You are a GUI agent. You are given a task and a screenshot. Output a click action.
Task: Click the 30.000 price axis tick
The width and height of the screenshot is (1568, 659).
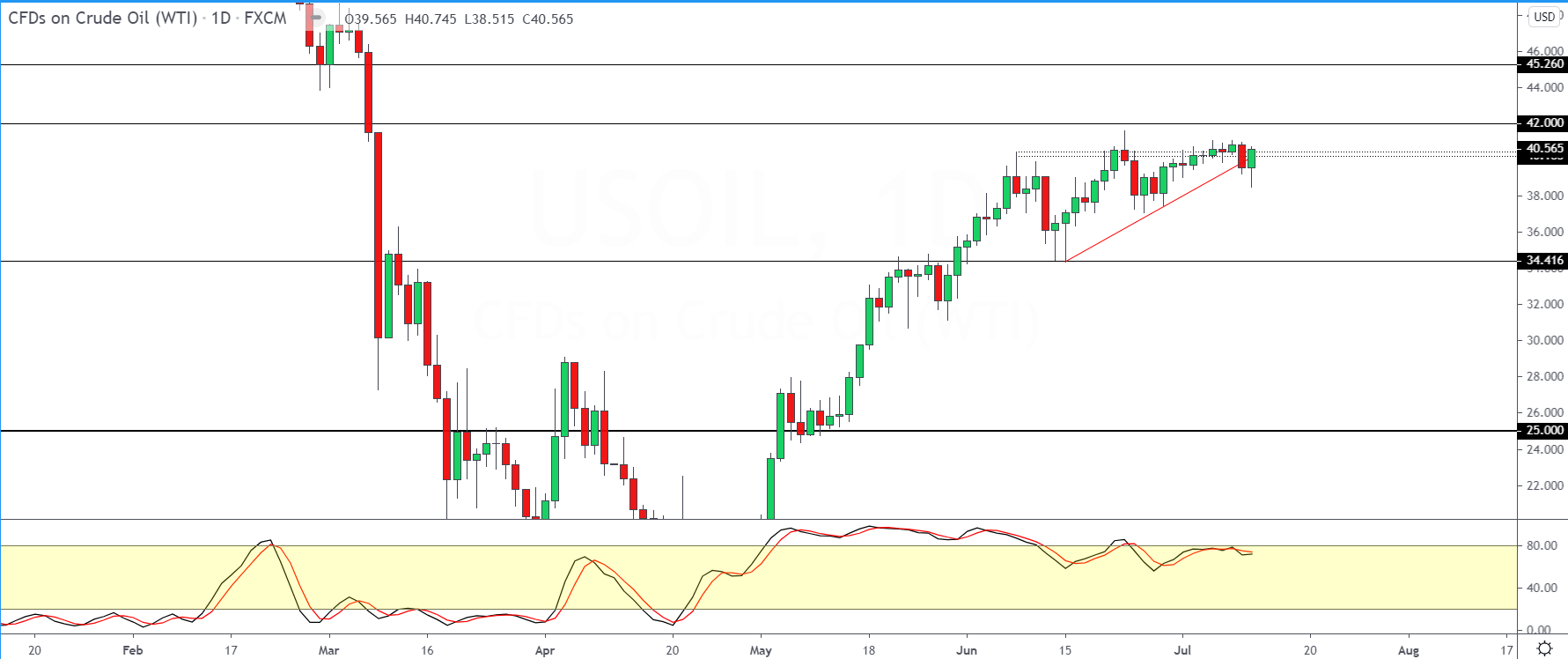[1545, 340]
